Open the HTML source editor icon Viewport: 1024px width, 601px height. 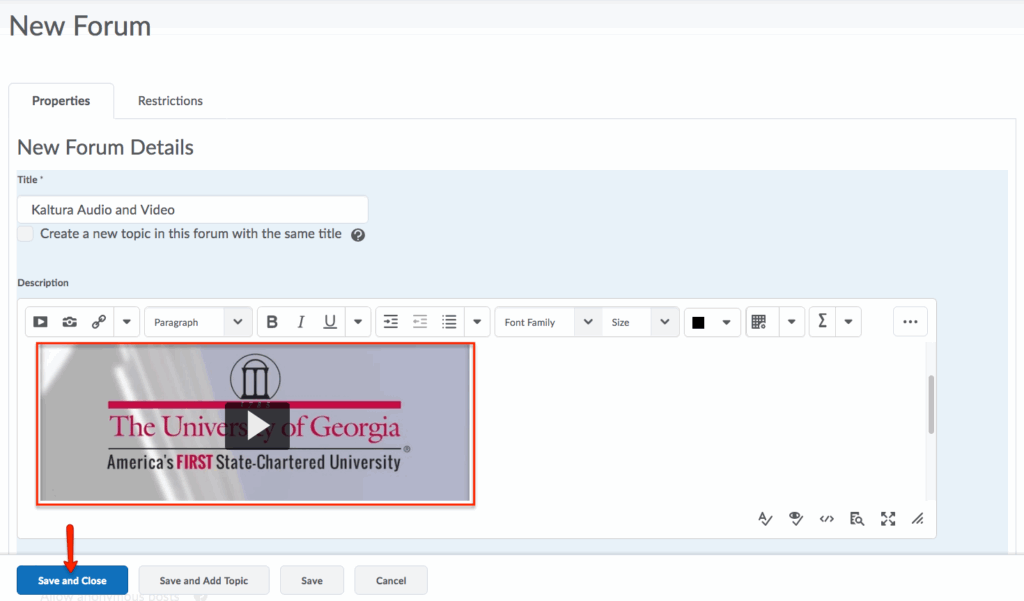826,518
